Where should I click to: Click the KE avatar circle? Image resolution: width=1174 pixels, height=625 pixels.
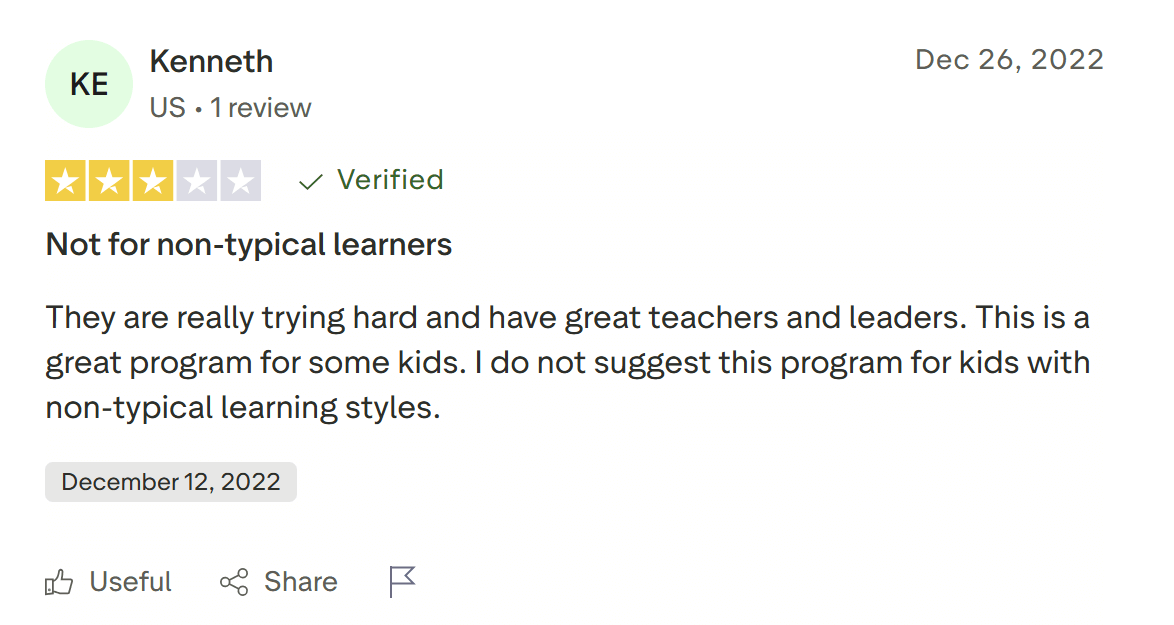(x=88, y=84)
